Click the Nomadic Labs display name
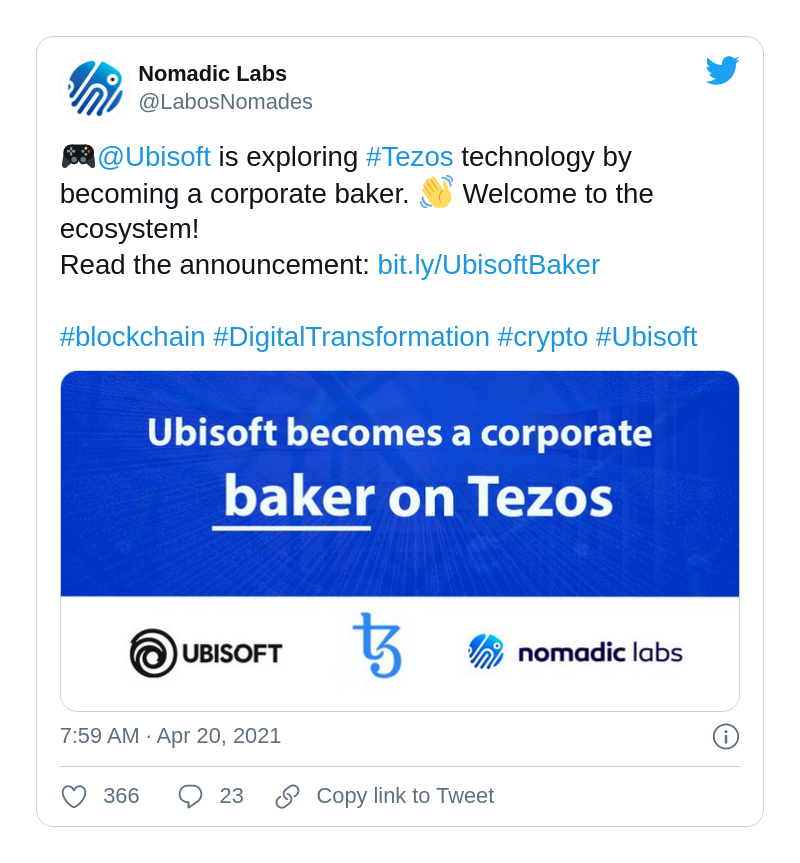The image size is (800, 863). pos(212,74)
